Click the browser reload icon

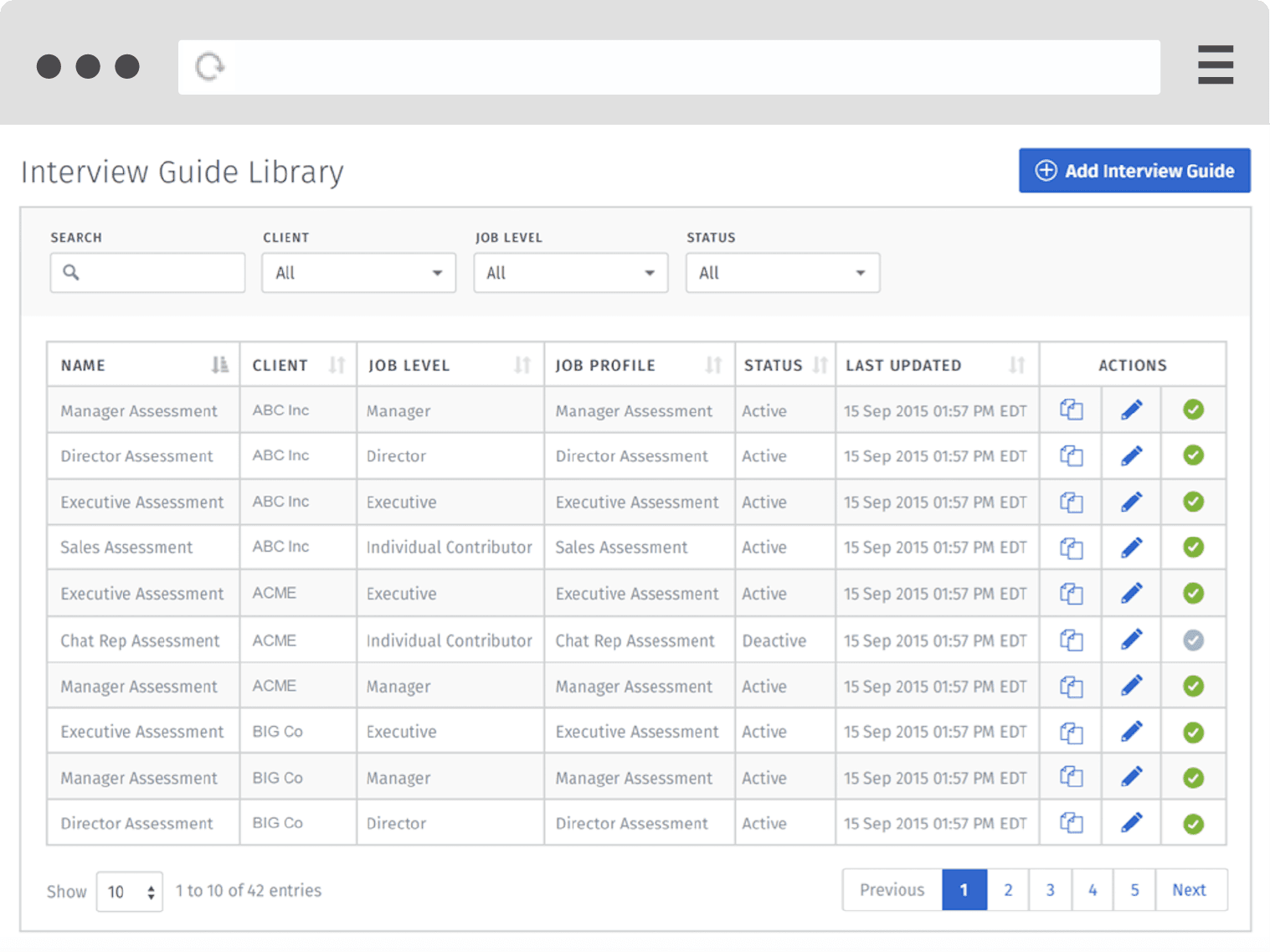[x=209, y=66]
